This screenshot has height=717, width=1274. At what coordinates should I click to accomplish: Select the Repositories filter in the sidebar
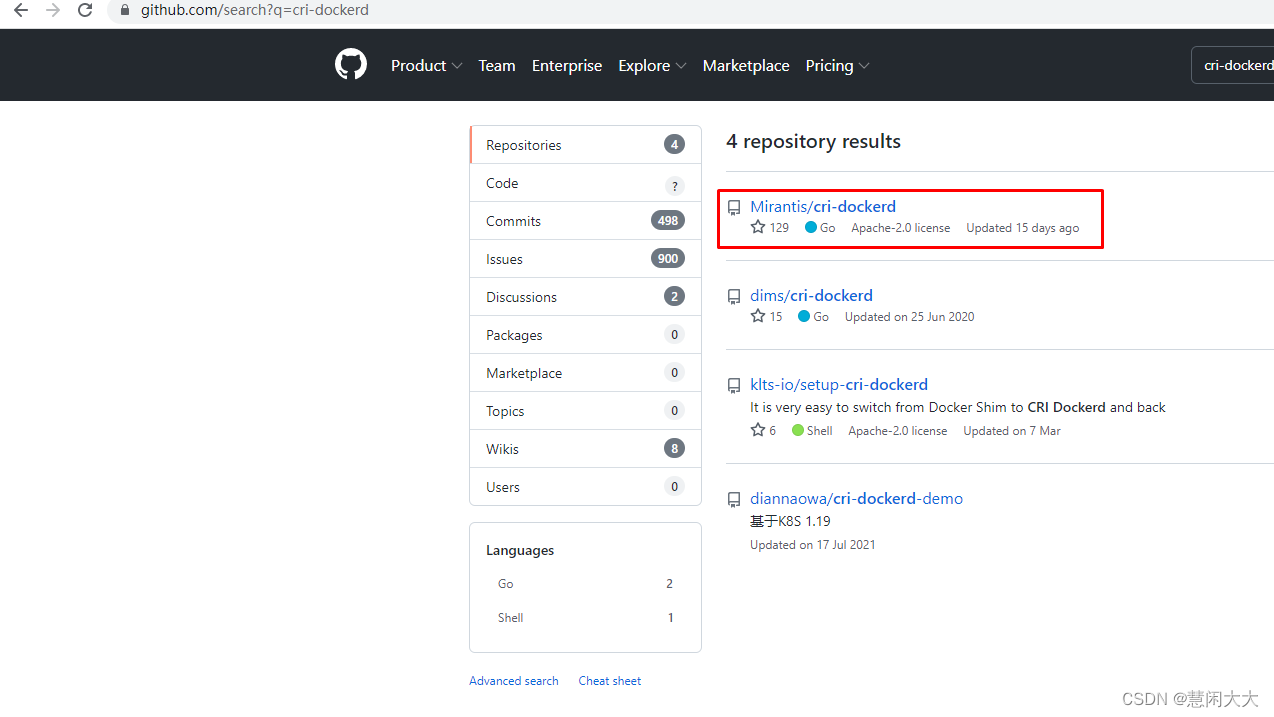coord(585,145)
